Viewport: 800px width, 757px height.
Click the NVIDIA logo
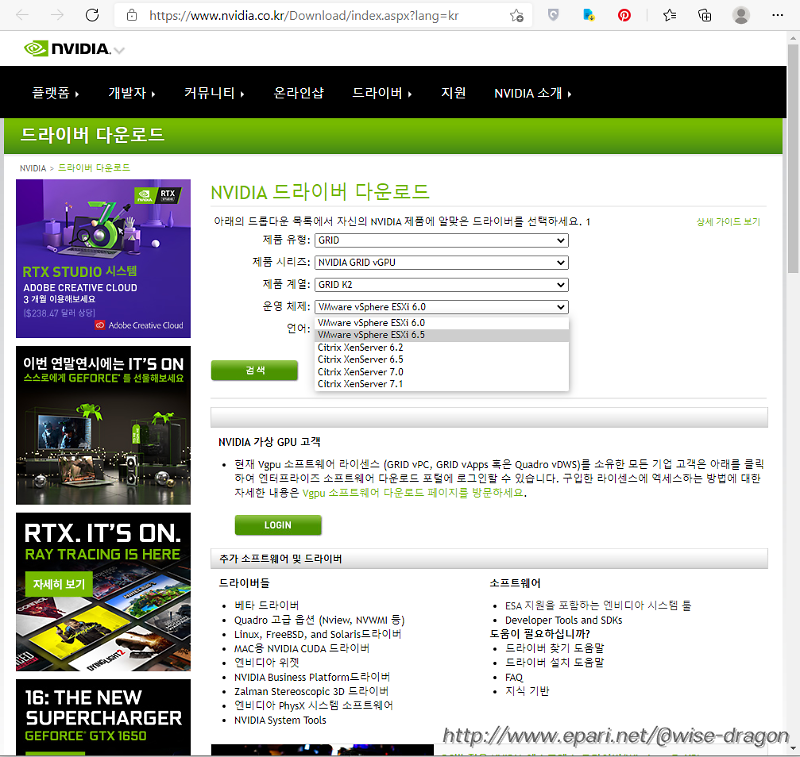point(67,49)
